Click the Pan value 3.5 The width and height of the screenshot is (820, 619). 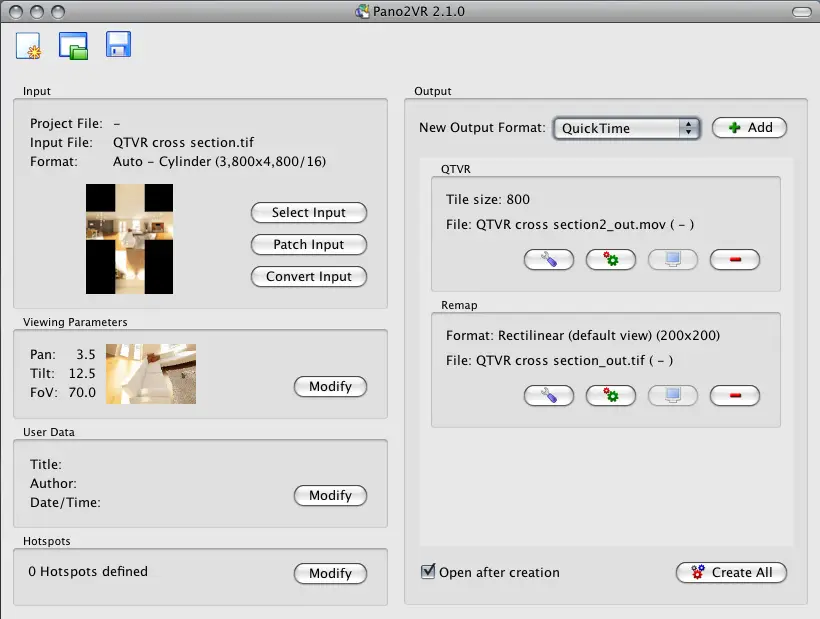[86, 354]
